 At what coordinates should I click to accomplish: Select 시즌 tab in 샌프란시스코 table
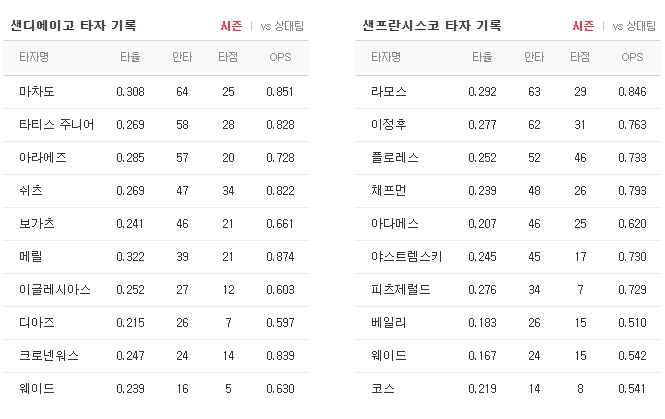click(583, 26)
